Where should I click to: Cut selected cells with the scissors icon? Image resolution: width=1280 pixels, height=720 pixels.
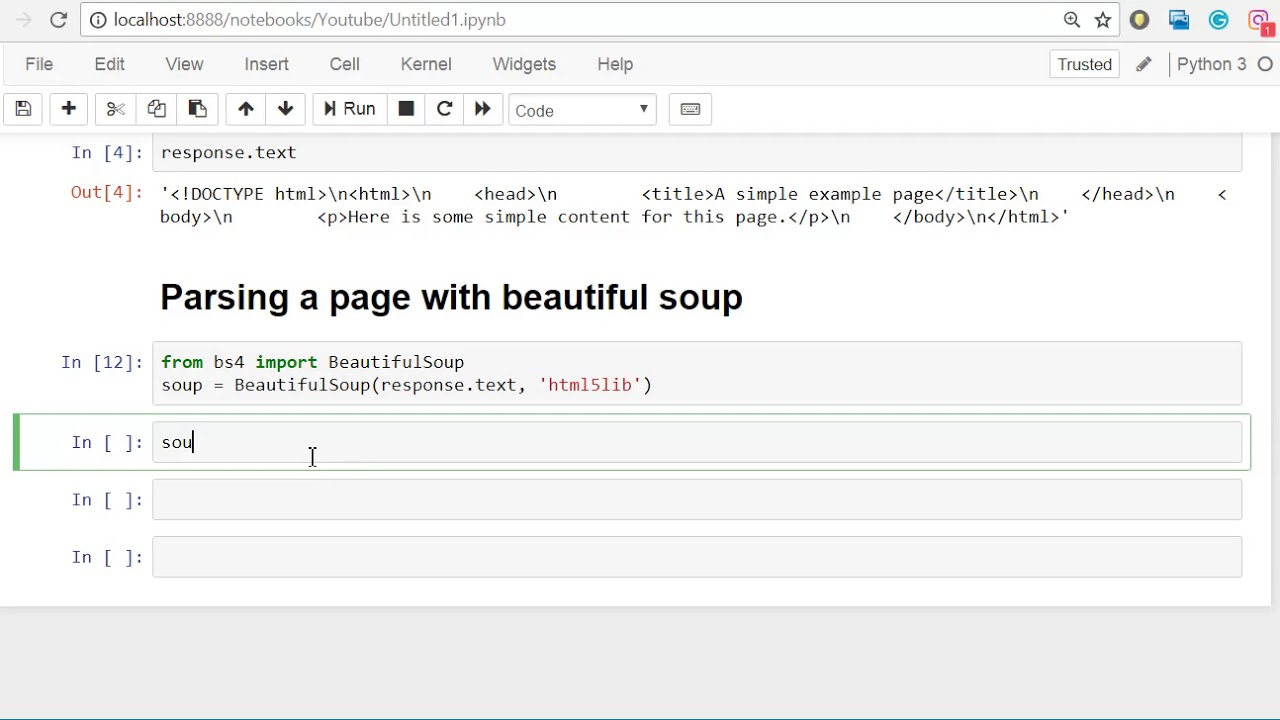coord(115,109)
